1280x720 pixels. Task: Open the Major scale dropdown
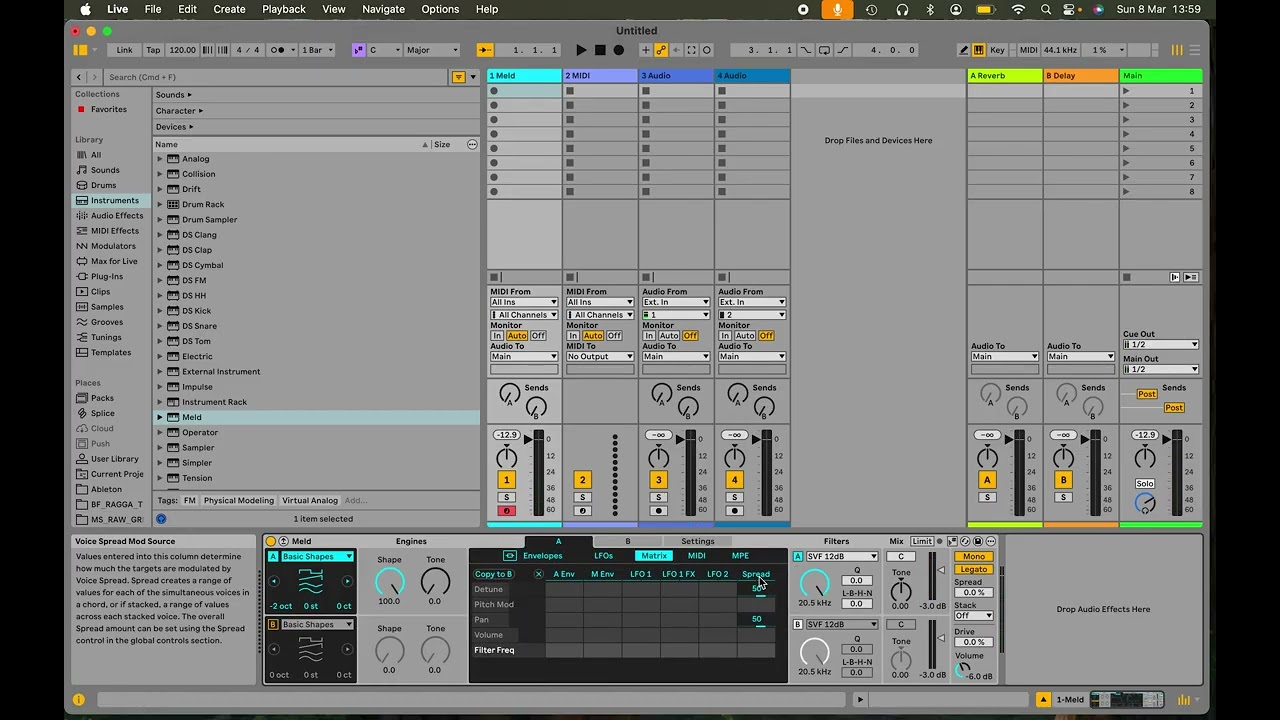[432, 50]
